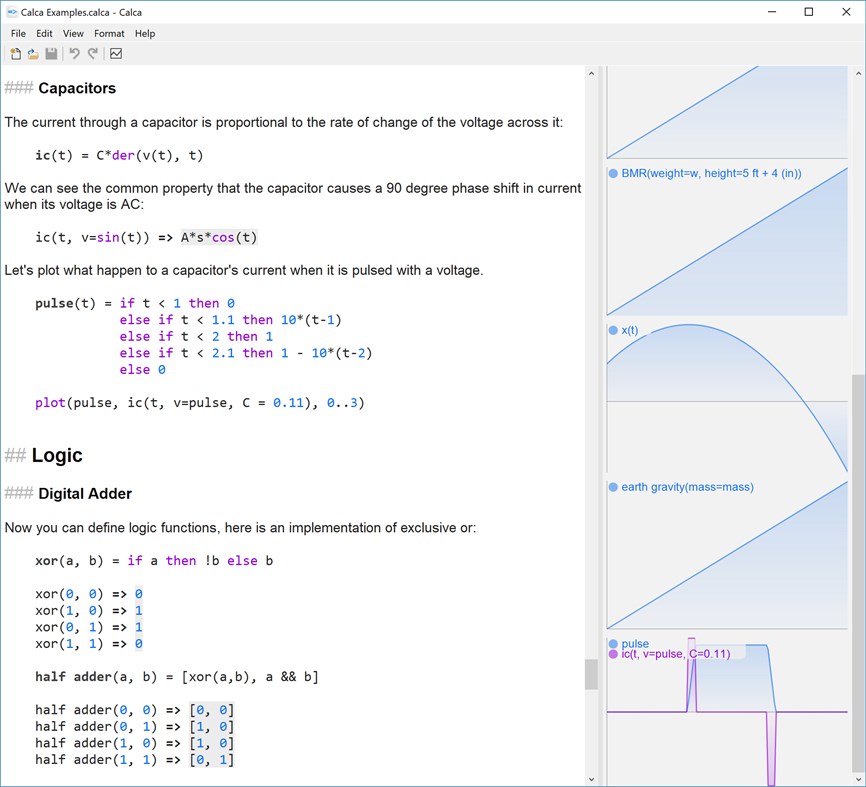
Task: Undo the last edit with the Undo arrow
Action: click(x=72, y=53)
